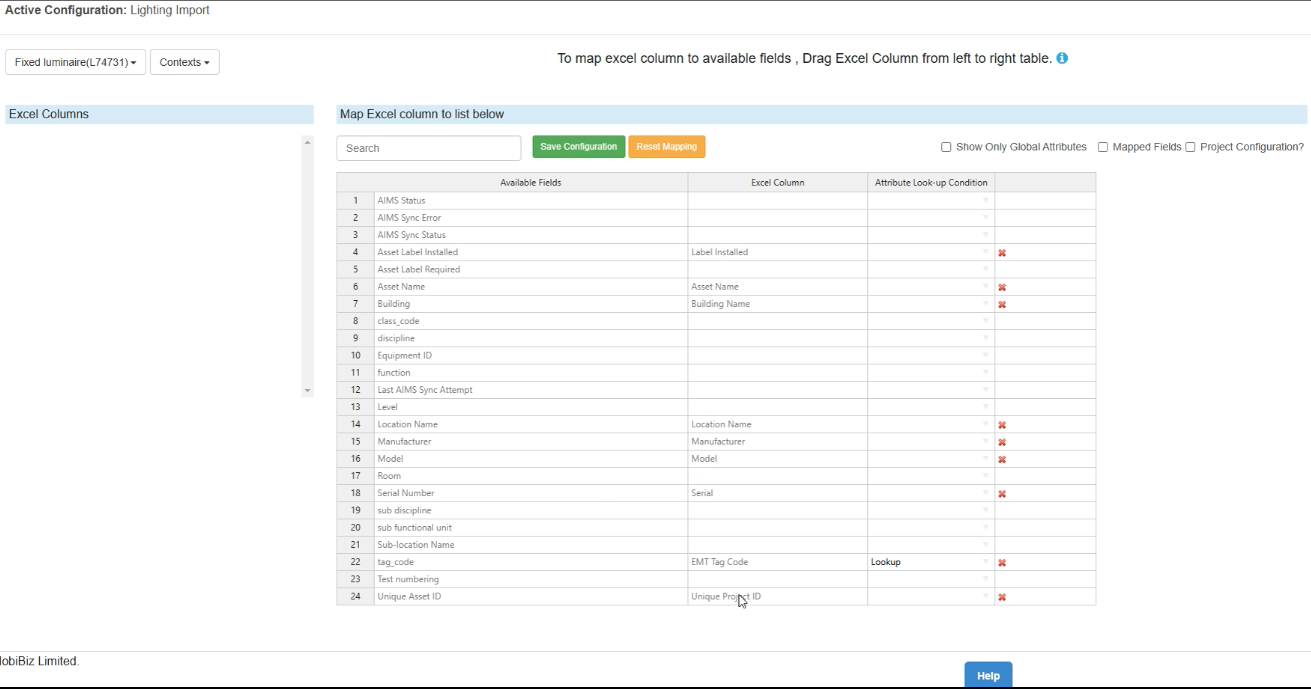Delete the Unique Asset ID mapping
This screenshot has width=1311, height=689.
1002,597
